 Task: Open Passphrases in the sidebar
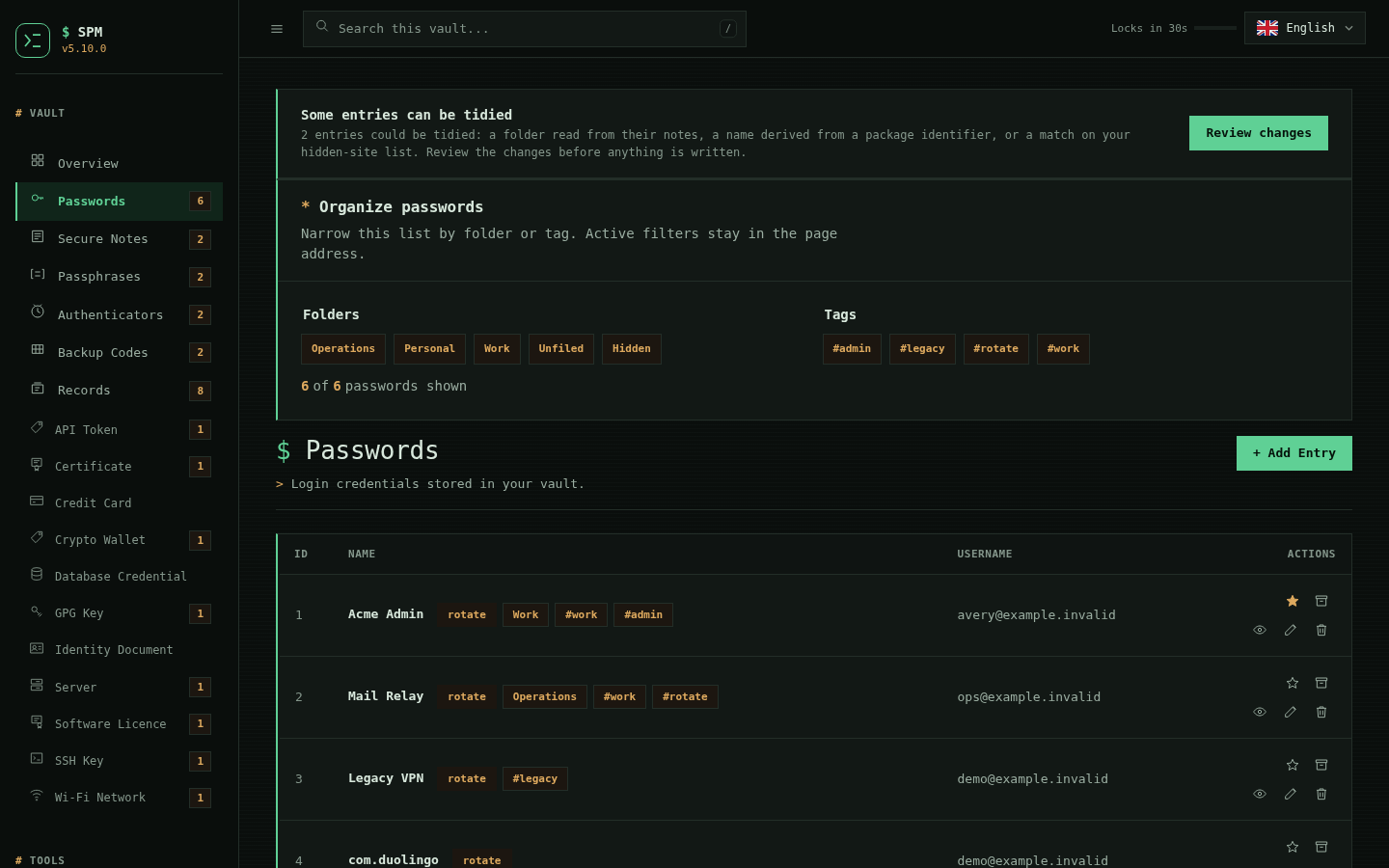point(120,277)
